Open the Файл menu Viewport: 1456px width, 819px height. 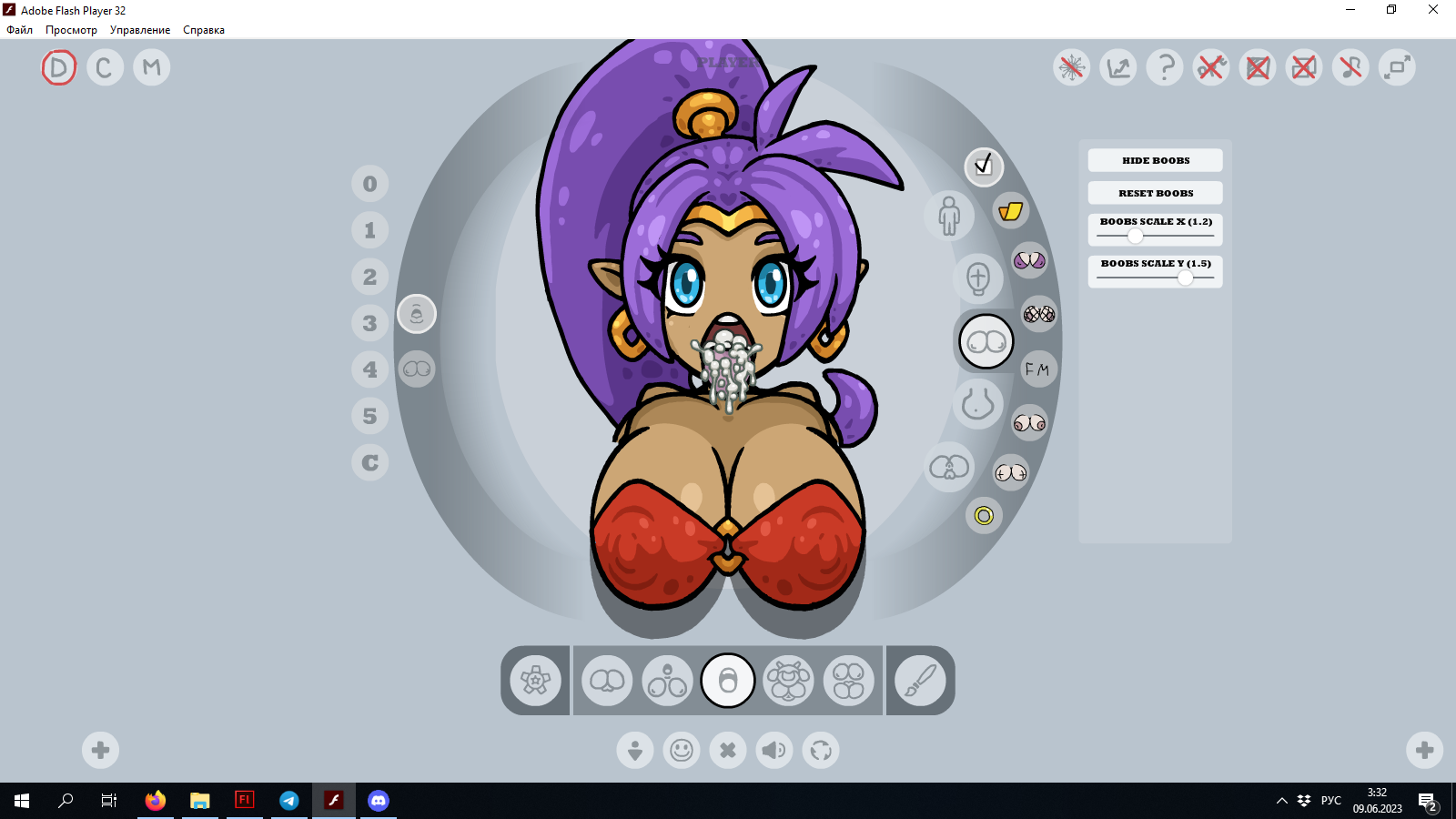tap(20, 30)
